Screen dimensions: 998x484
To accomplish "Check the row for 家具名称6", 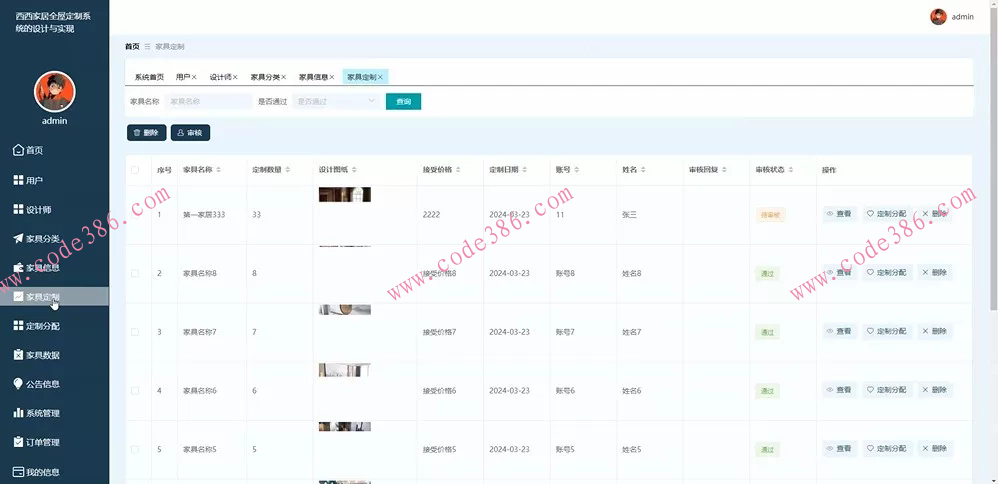I will point(134,390).
